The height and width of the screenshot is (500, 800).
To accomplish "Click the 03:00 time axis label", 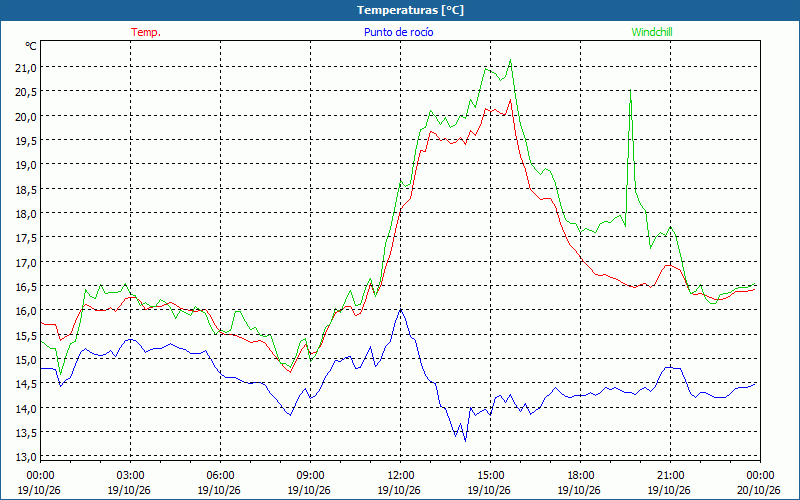I will tap(130, 476).
